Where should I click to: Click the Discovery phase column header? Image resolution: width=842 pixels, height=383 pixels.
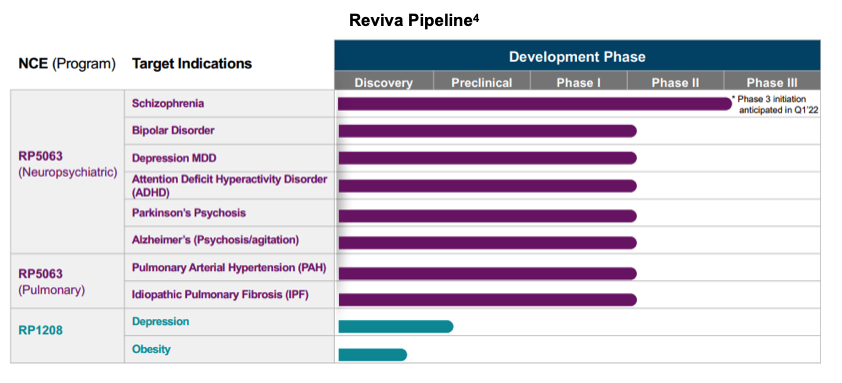point(383,82)
